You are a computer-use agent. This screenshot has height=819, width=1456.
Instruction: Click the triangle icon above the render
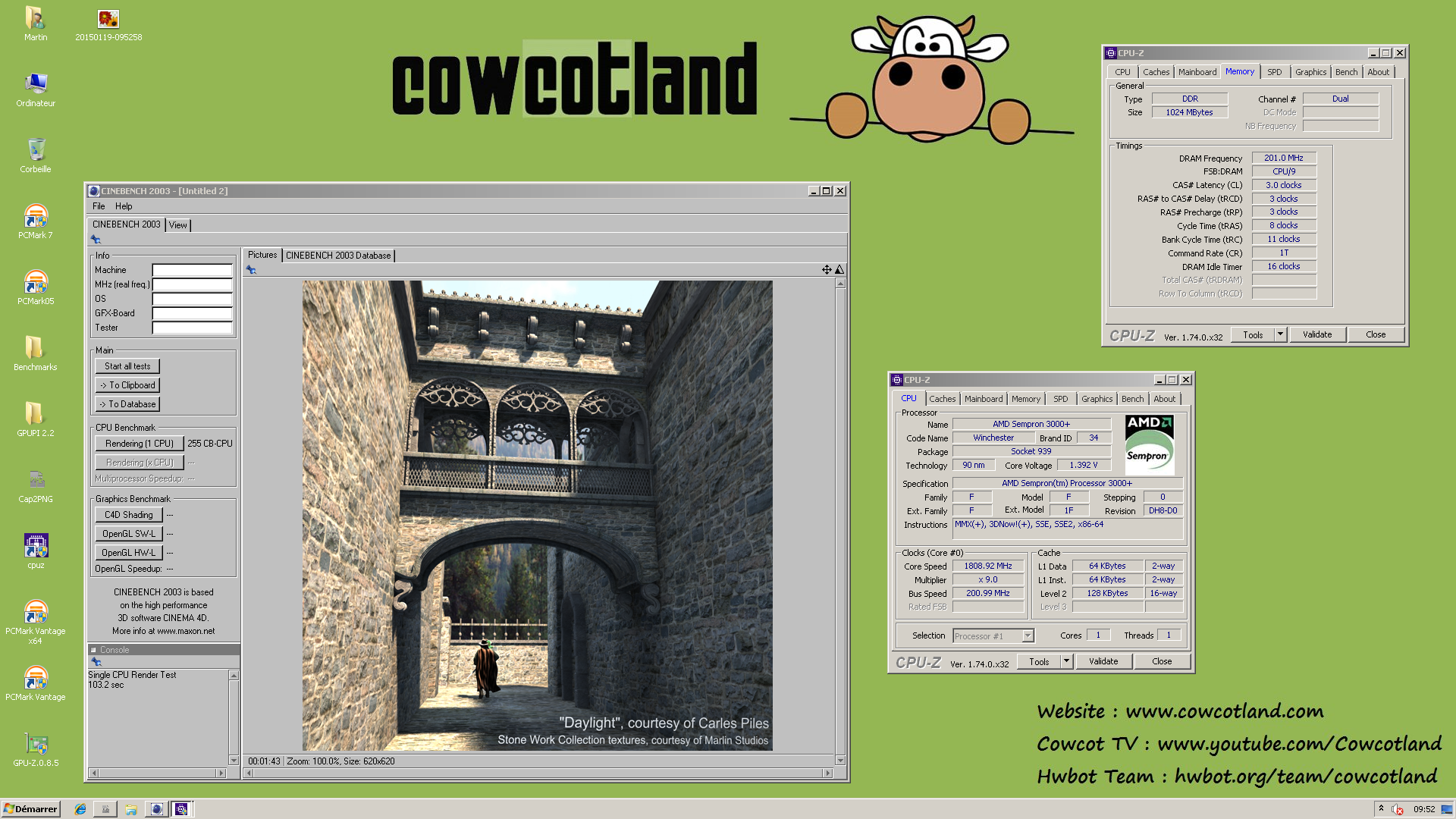click(x=839, y=269)
